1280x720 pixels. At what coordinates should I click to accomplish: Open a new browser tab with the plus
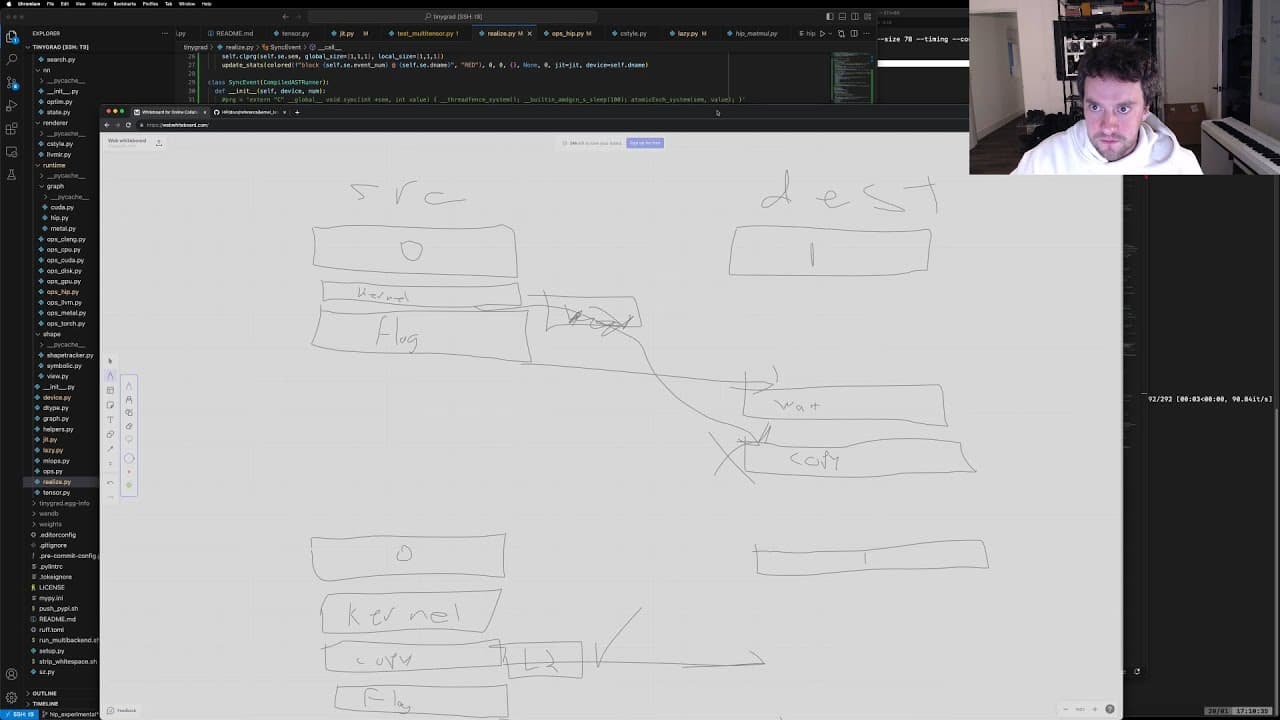pyautogui.click(x=297, y=112)
